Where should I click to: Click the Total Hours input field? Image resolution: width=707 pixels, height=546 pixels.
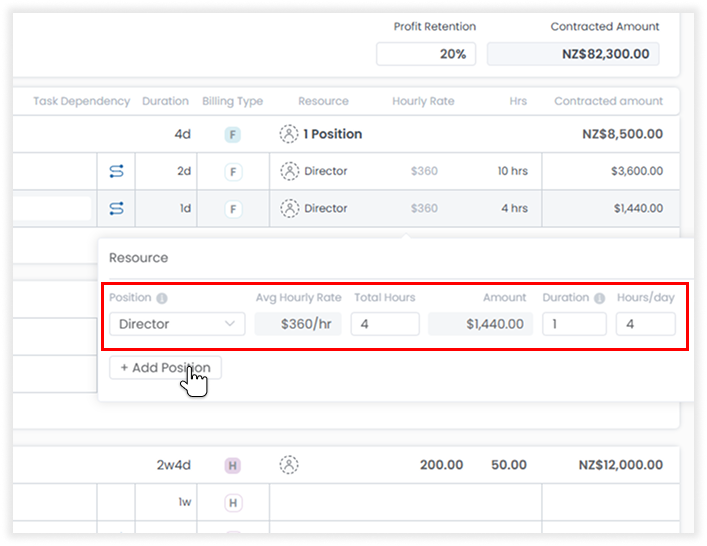pos(385,324)
